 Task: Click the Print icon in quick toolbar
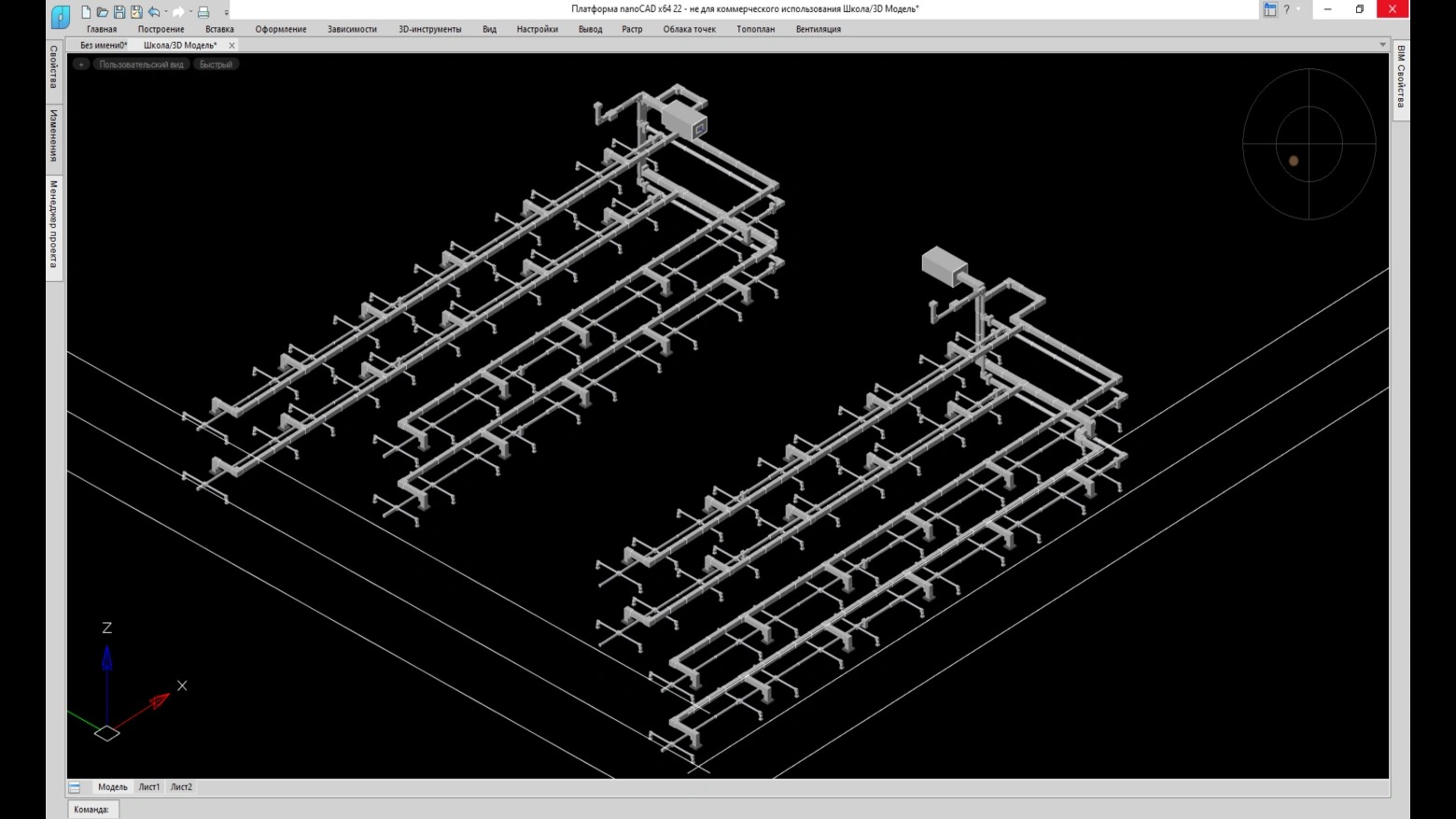click(203, 12)
